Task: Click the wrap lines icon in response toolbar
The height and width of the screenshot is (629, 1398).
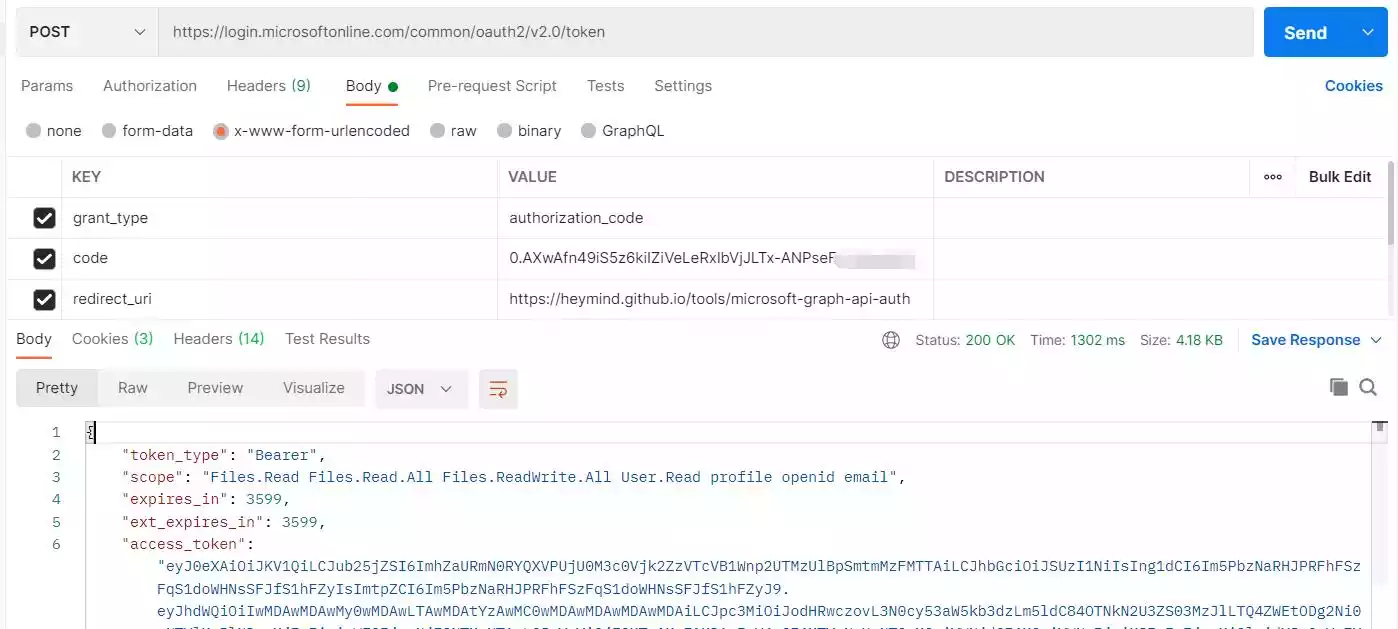Action: (498, 389)
